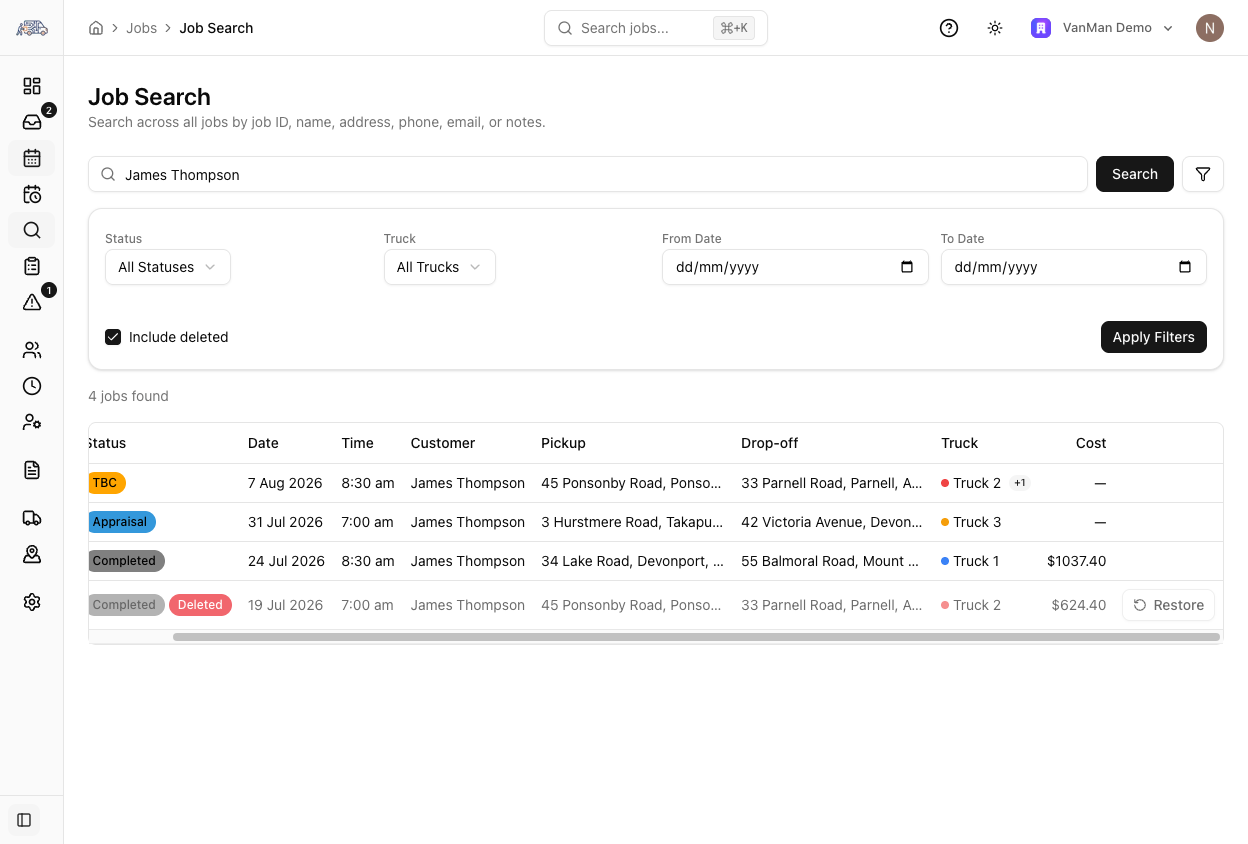Open the help question mark icon
The height and width of the screenshot is (844, 1248).
click(x=949, y=28)
